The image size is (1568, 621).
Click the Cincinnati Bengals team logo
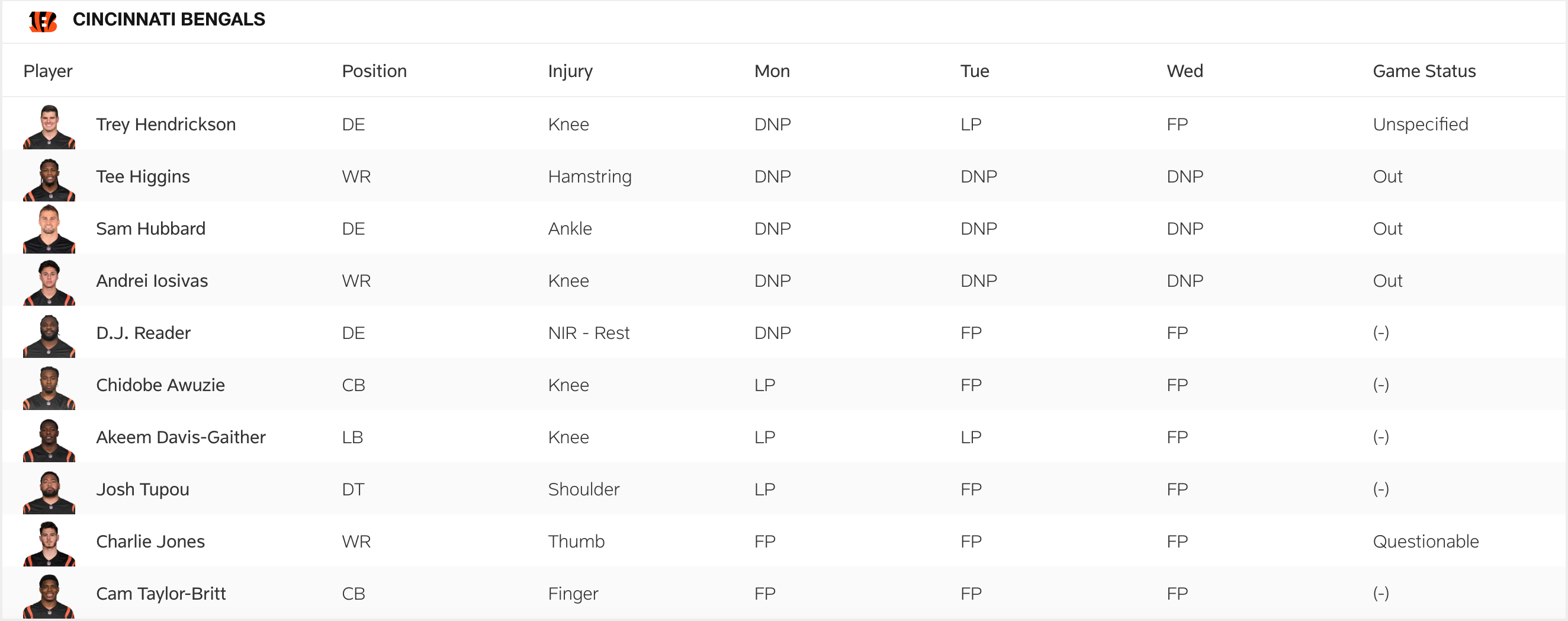pyautogui.click(x=43, y=21)
